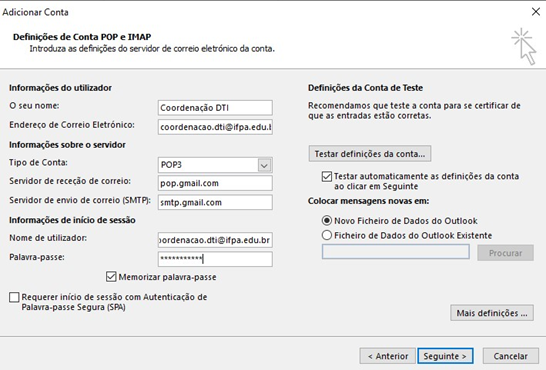Click the Definições da Conta de Teste heading
The image size is (546, 370).
point(365,88)
